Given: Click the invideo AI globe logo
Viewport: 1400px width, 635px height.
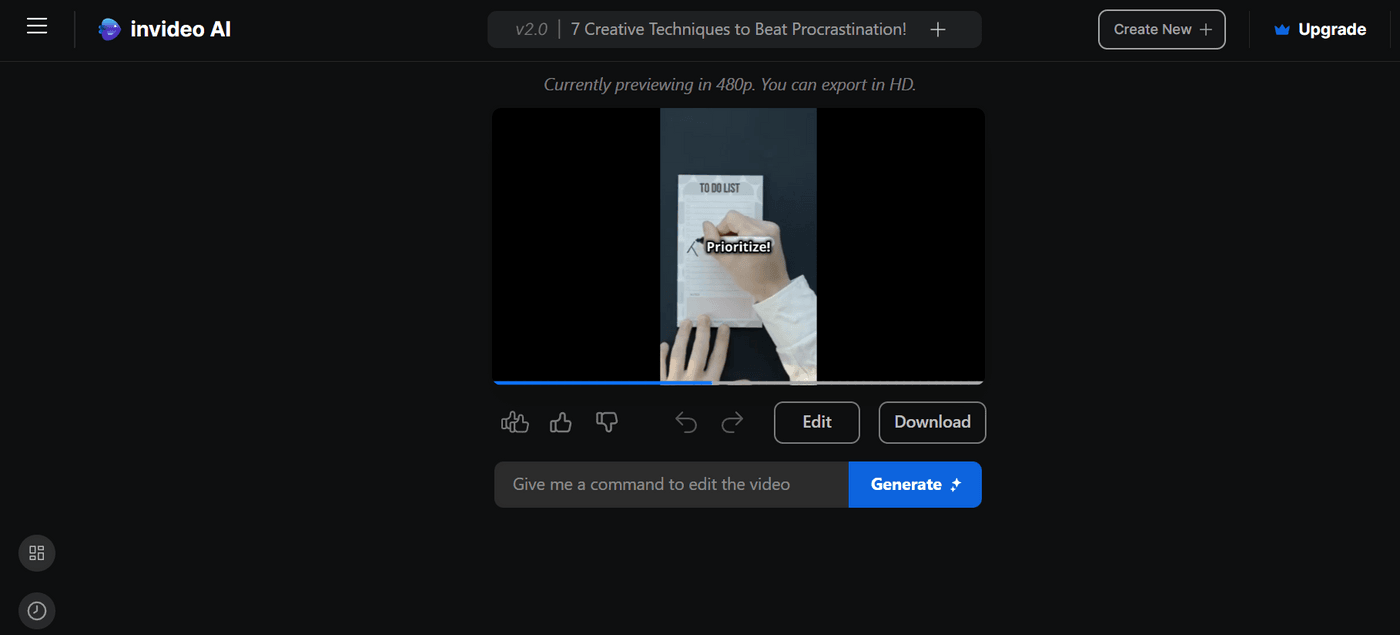Looking at the screenshot, I should pos(109,29).
